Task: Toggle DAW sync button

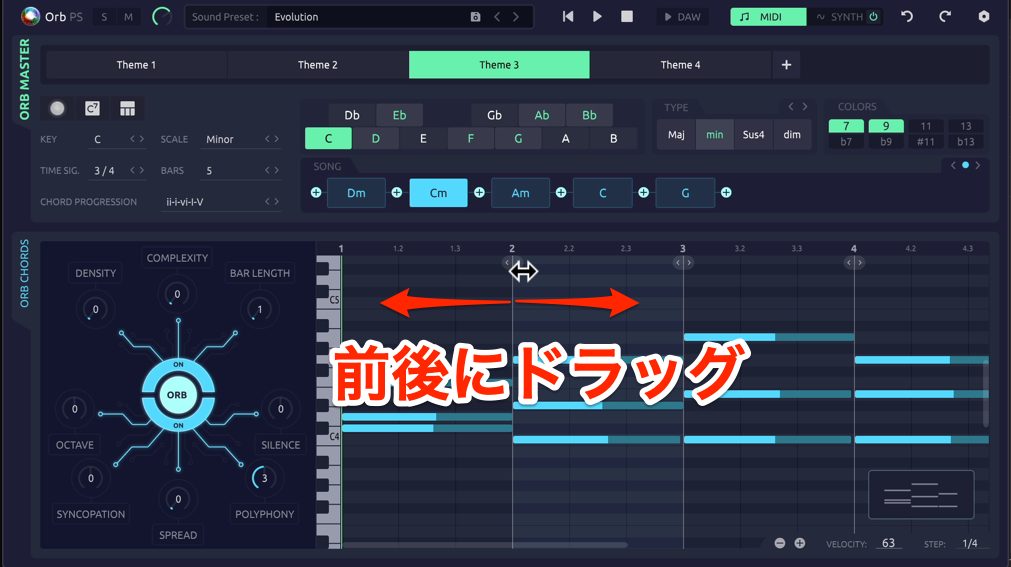Action: click(x=683, y=17)
